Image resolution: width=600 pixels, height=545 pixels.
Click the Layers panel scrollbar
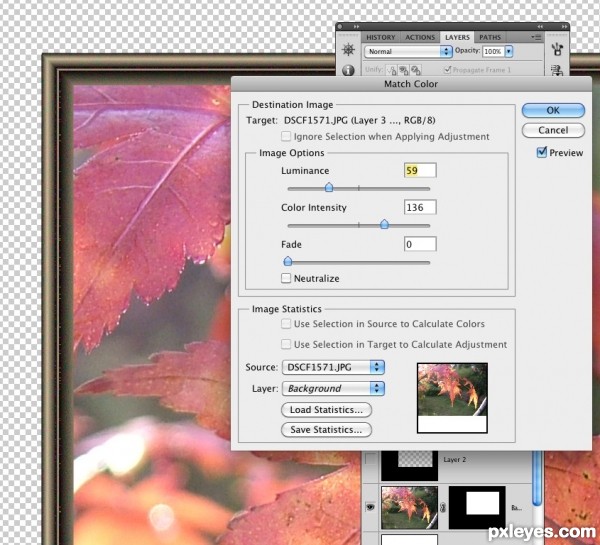(x=537, y=478)
